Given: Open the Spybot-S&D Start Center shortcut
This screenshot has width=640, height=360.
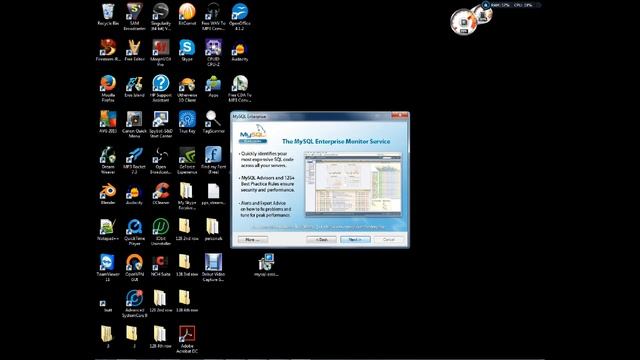Looking at the screenshot, I should click(x=161, y=124).
